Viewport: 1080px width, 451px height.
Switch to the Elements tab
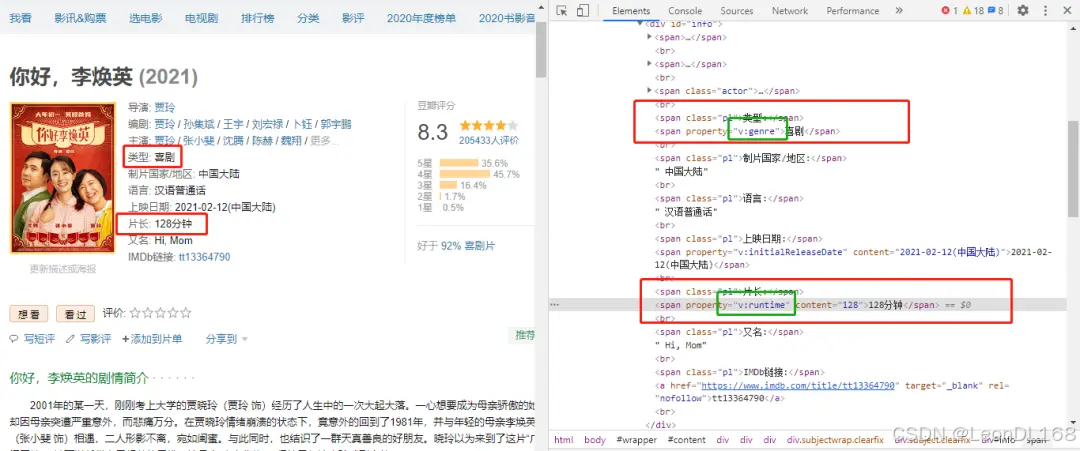[x=631, y=10]
